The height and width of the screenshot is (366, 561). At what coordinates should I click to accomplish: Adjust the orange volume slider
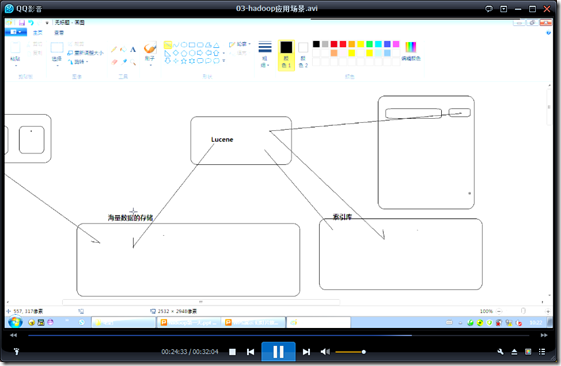[x=351, y=352]
